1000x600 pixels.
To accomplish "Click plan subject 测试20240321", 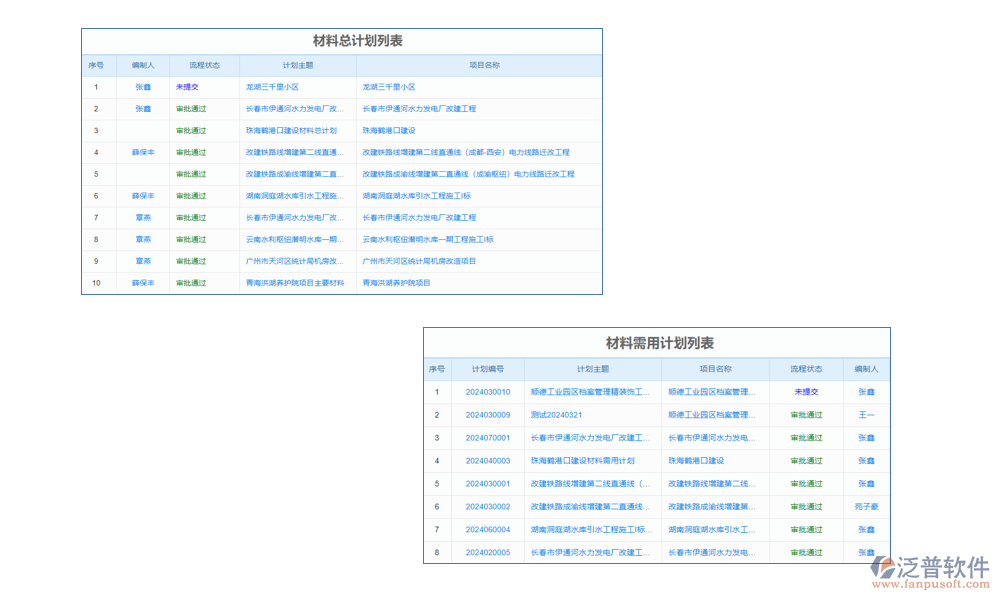I will pyautogui.click(x=556, y=415).
